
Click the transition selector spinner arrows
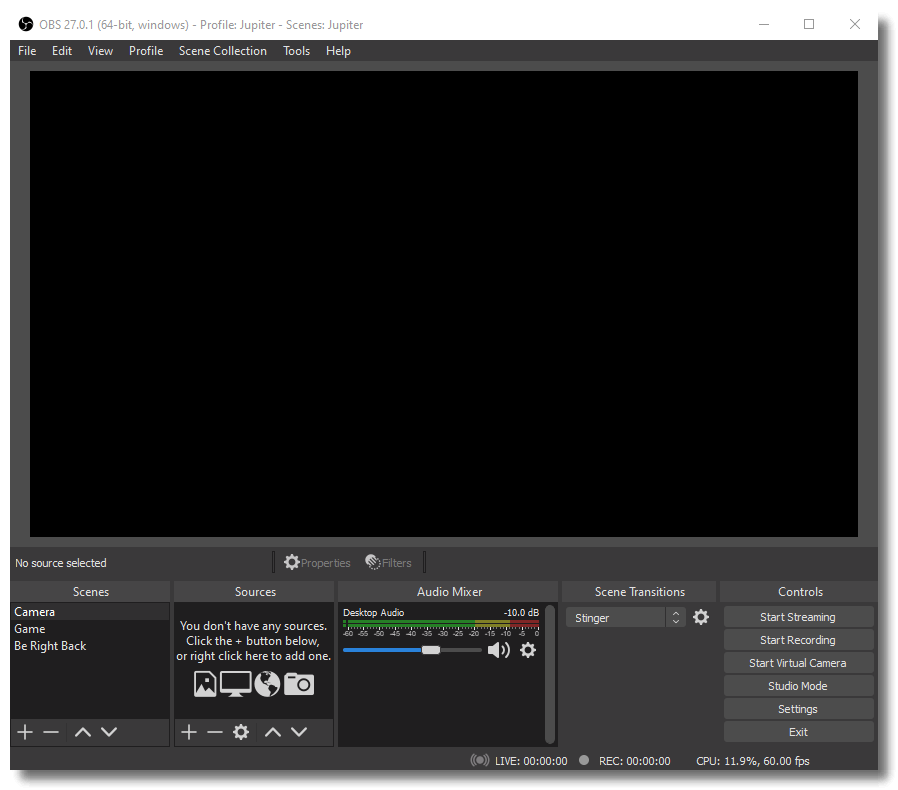676,618
